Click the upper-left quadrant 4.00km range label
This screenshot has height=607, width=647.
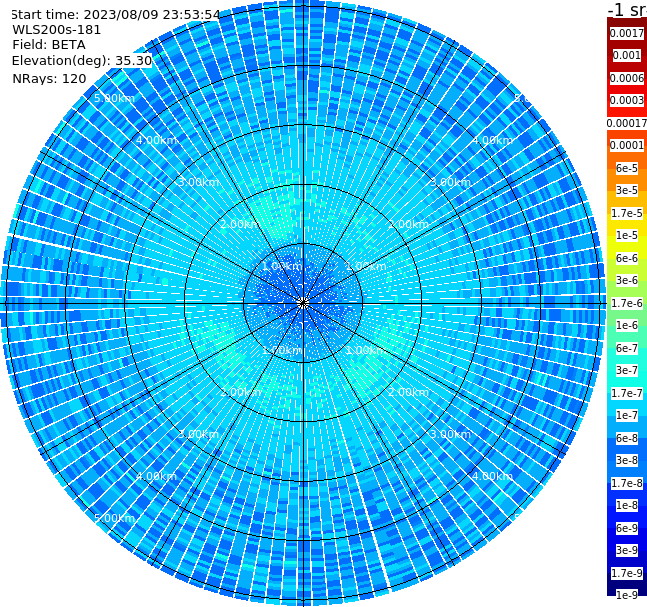click(156, 140)
